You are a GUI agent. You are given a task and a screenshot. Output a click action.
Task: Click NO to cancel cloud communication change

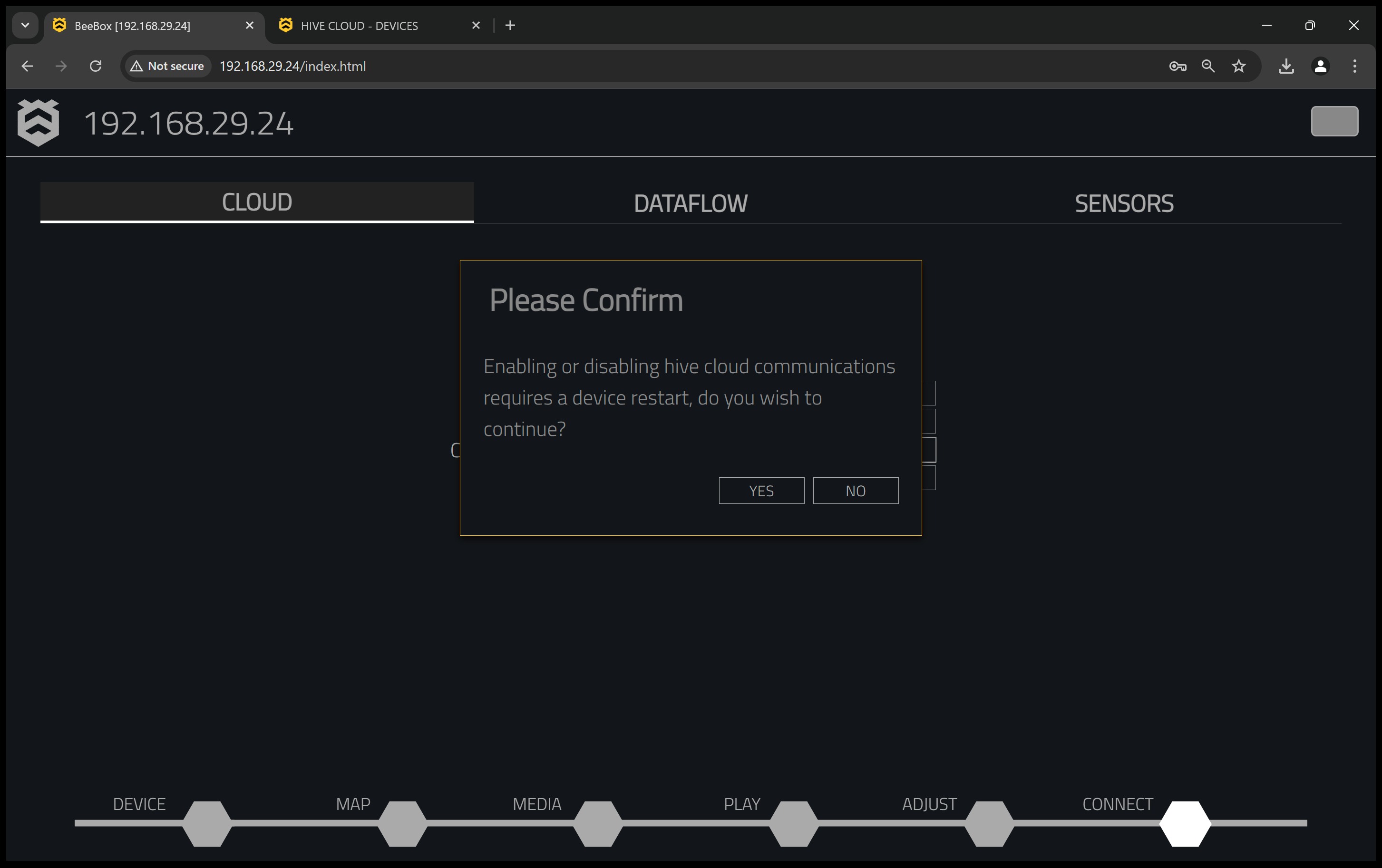(856, 490)
